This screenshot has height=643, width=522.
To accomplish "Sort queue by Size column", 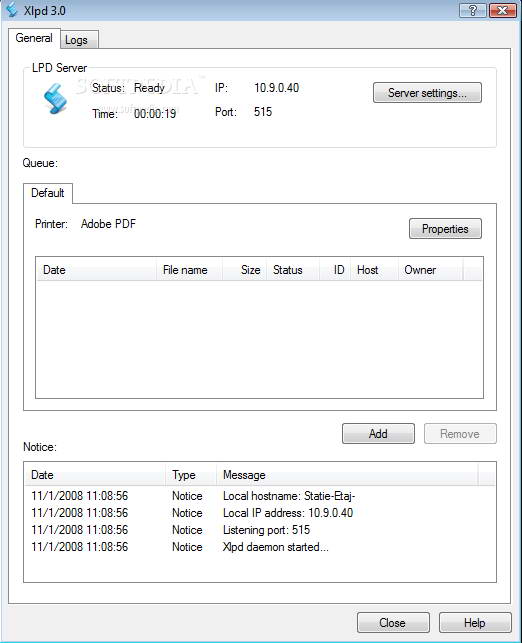I will click(x=245, y=270).
